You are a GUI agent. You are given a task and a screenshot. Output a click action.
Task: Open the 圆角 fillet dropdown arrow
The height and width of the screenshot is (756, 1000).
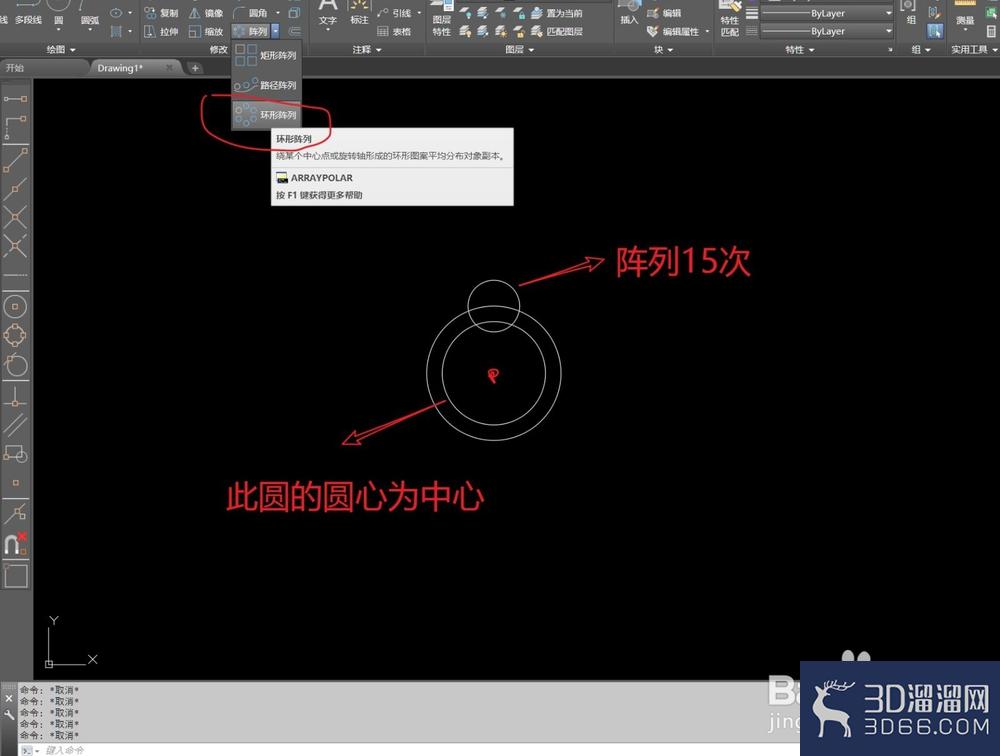coord(277,13)
